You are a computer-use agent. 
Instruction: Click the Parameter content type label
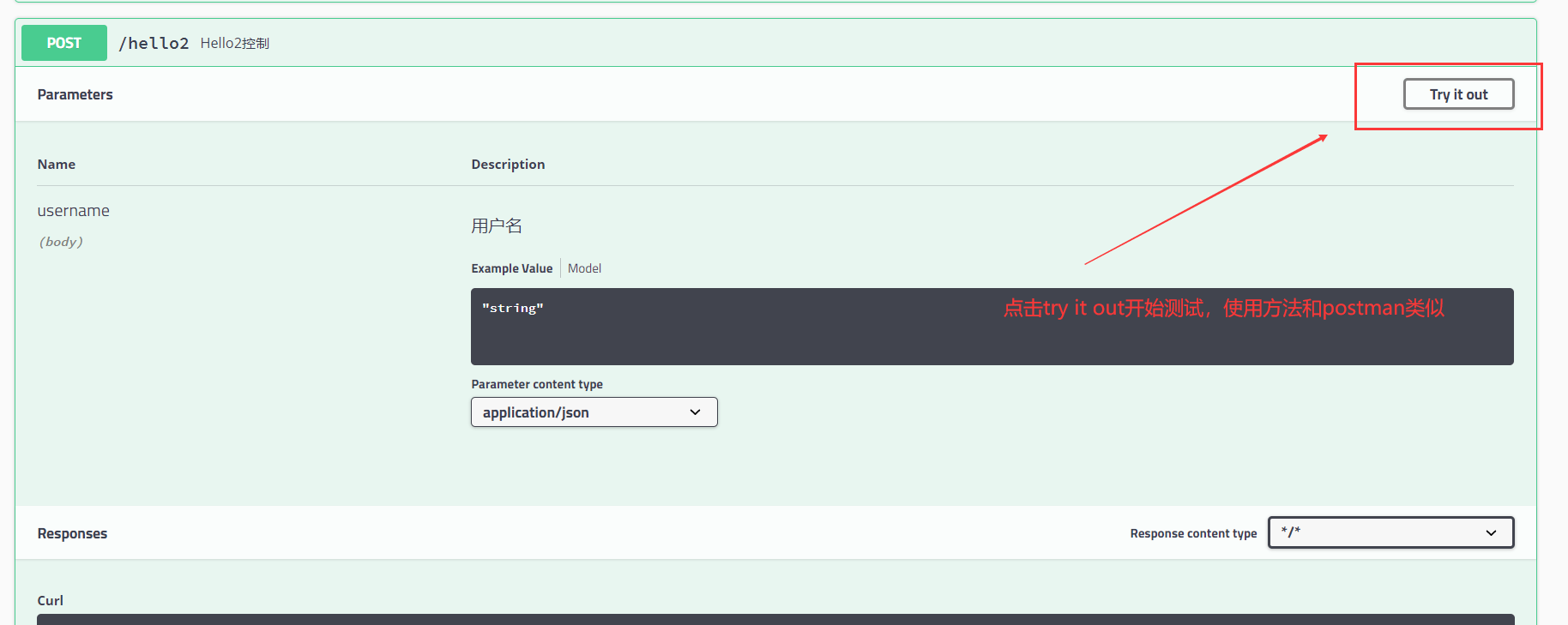(x=537, y=384)
